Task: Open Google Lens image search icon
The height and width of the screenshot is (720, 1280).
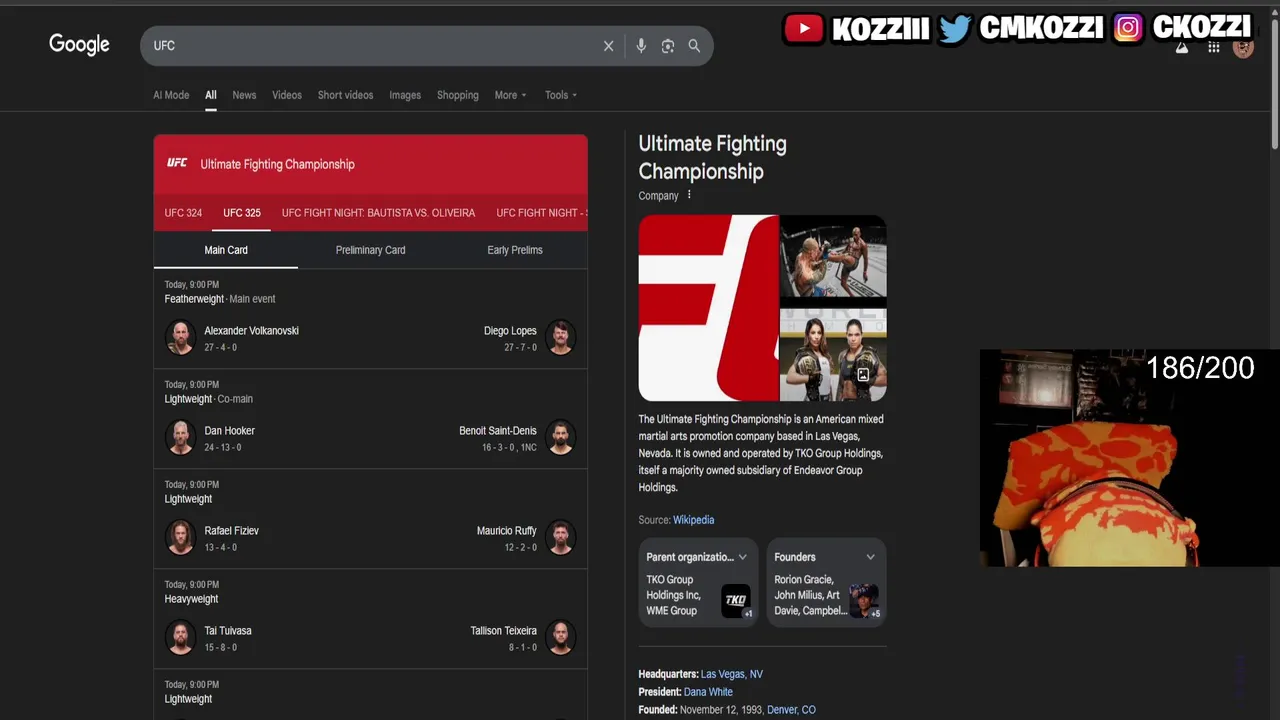Action: (668, 46)
